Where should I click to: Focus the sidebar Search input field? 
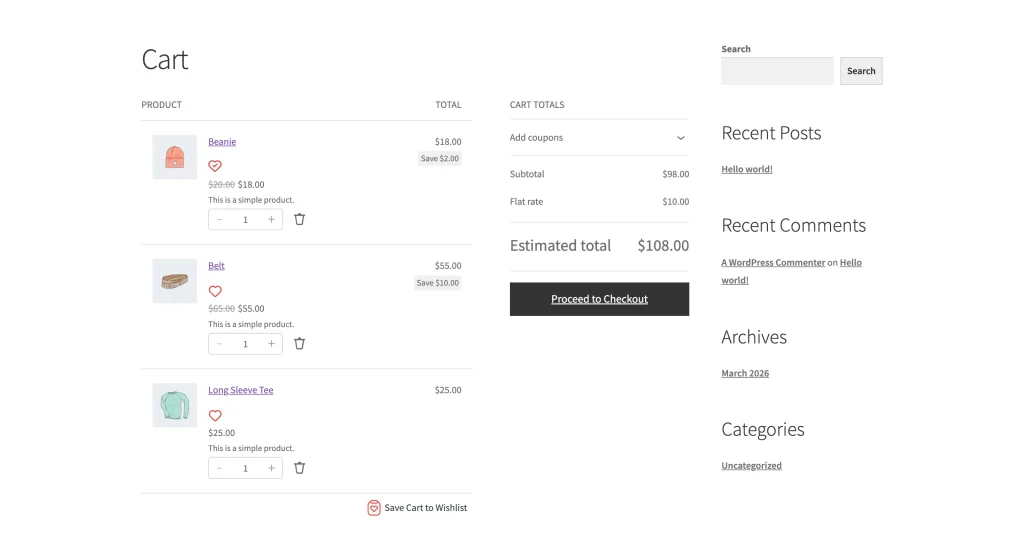pyautogui.click(x=777, y=71)
